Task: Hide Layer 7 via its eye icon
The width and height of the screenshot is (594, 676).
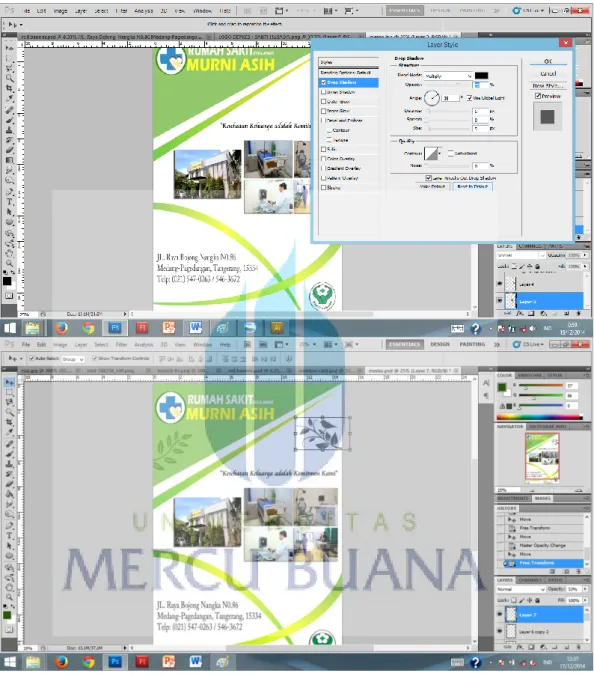Action: click(500, 613)
